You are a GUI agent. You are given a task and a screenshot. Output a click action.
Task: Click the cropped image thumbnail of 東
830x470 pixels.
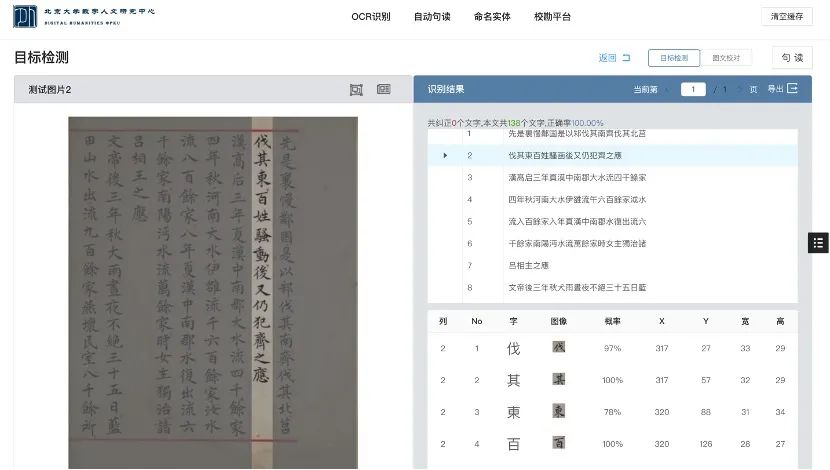(558, 411)
